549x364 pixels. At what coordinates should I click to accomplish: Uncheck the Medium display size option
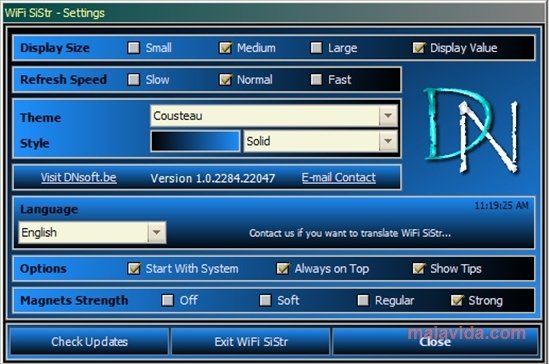point(225,48)
